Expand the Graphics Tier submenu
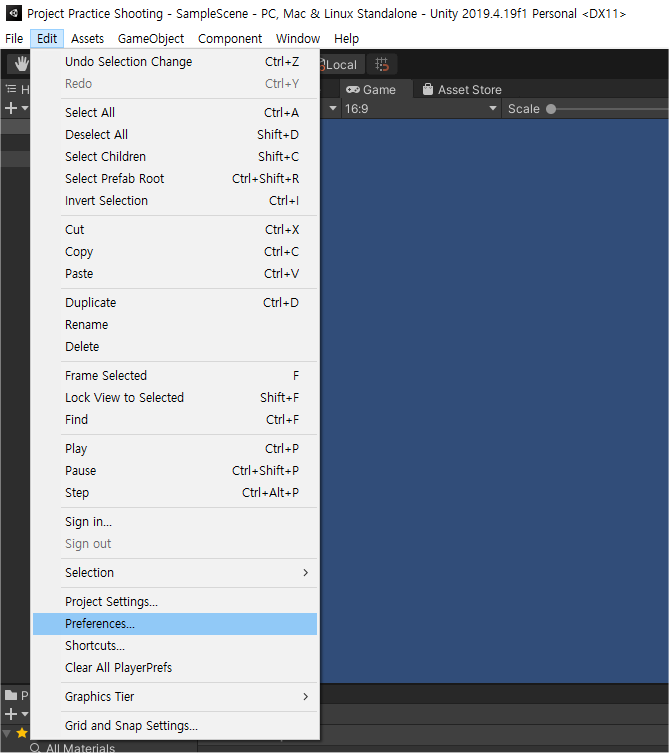The width and height of the screenshot is (669, 753). tap(175, 697)
